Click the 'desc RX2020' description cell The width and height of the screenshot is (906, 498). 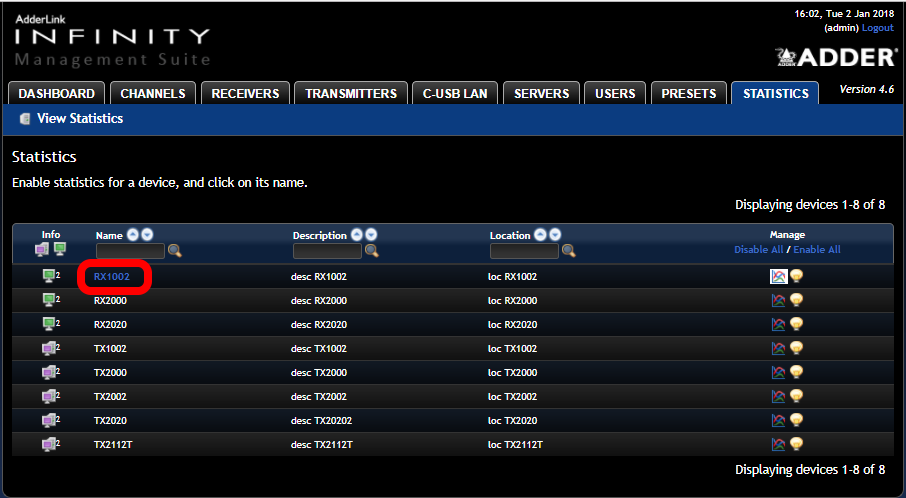(x=319, y=325)
